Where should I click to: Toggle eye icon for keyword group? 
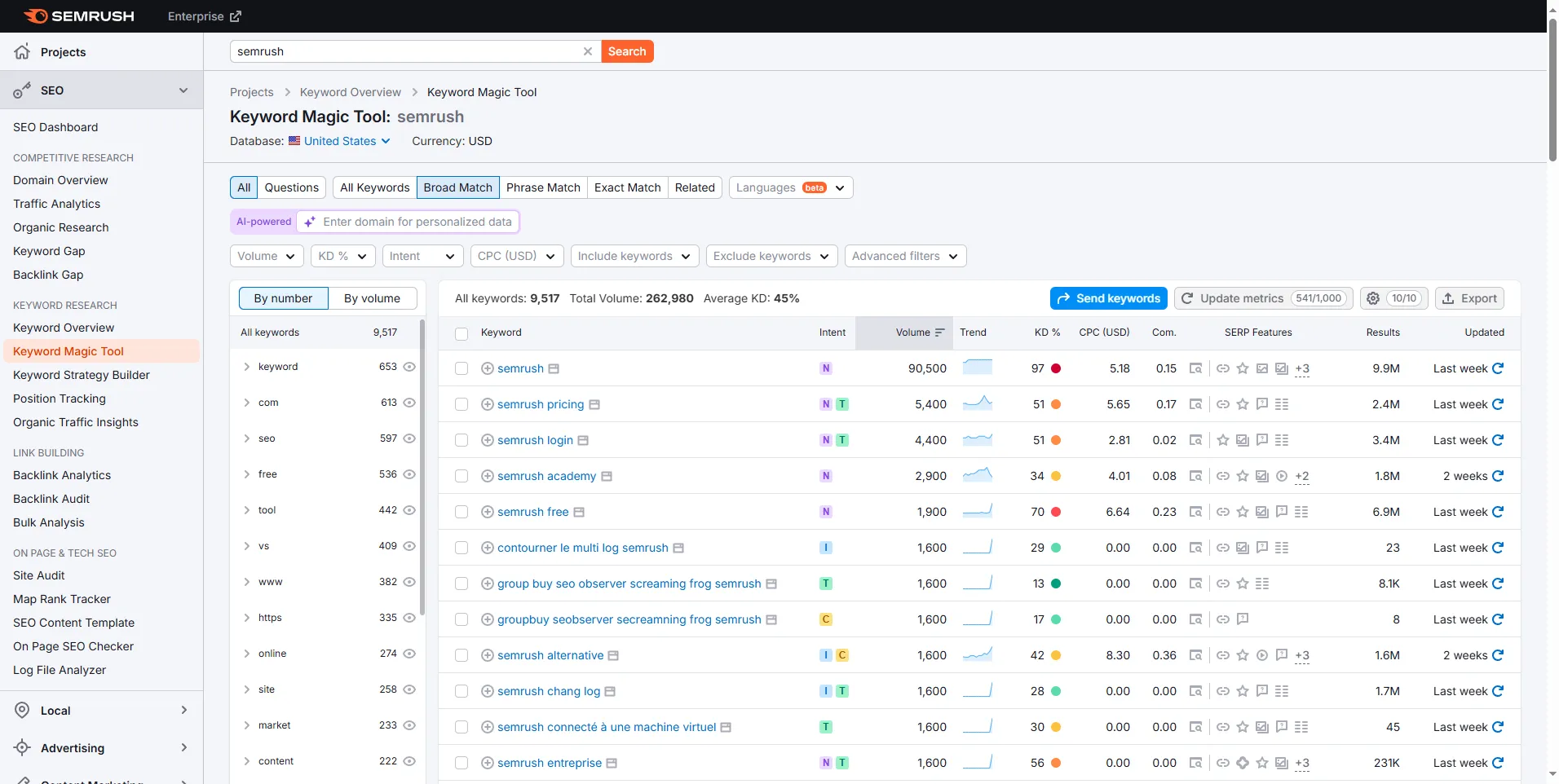pyautogui.click(x=409, y=367)
